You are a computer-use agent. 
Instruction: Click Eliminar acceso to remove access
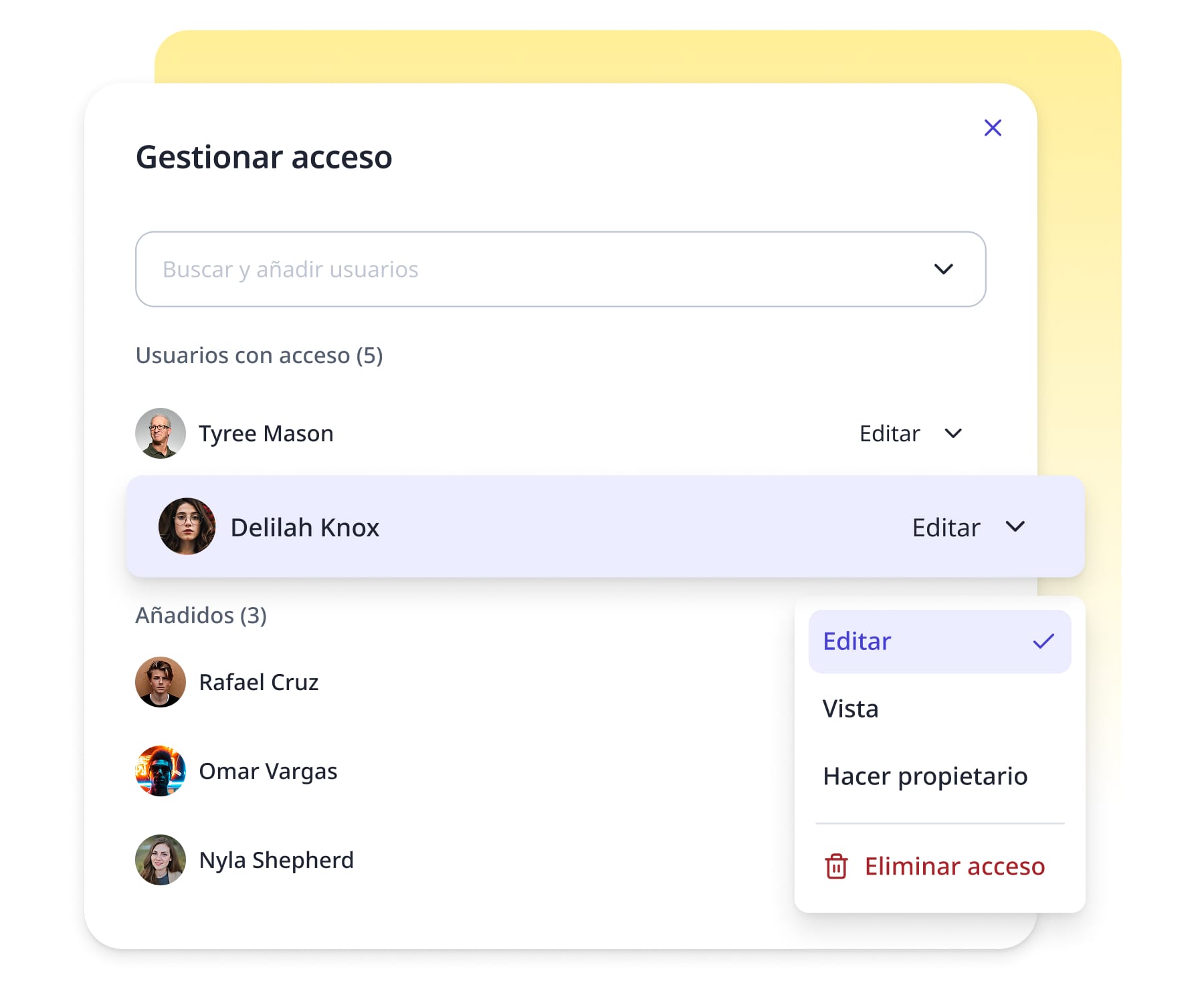[955, 867]
